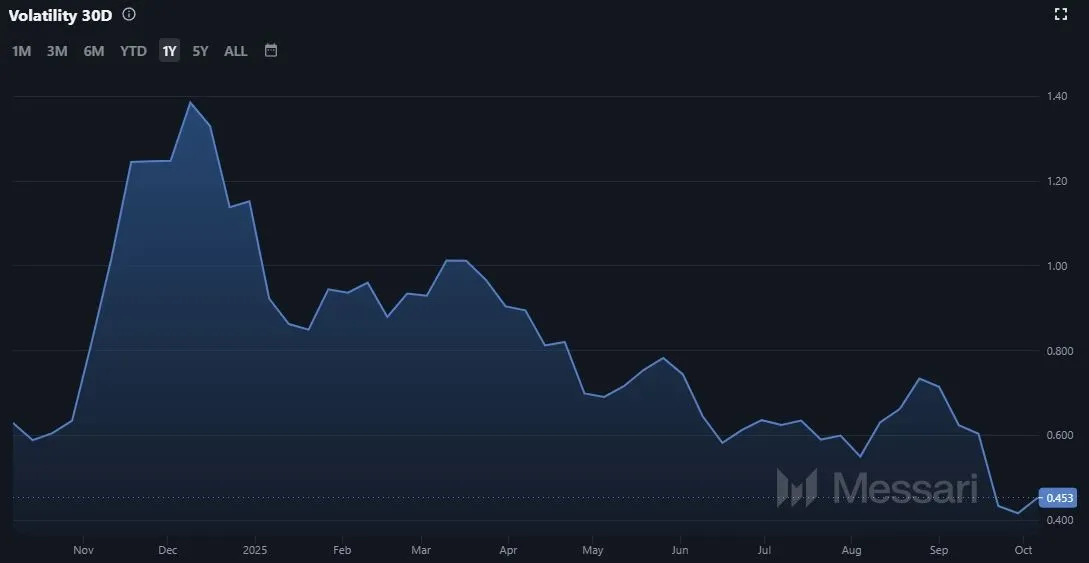Click the 1.00 y-axis gridline label
1089x563 pixels.
click(1057, 266)
